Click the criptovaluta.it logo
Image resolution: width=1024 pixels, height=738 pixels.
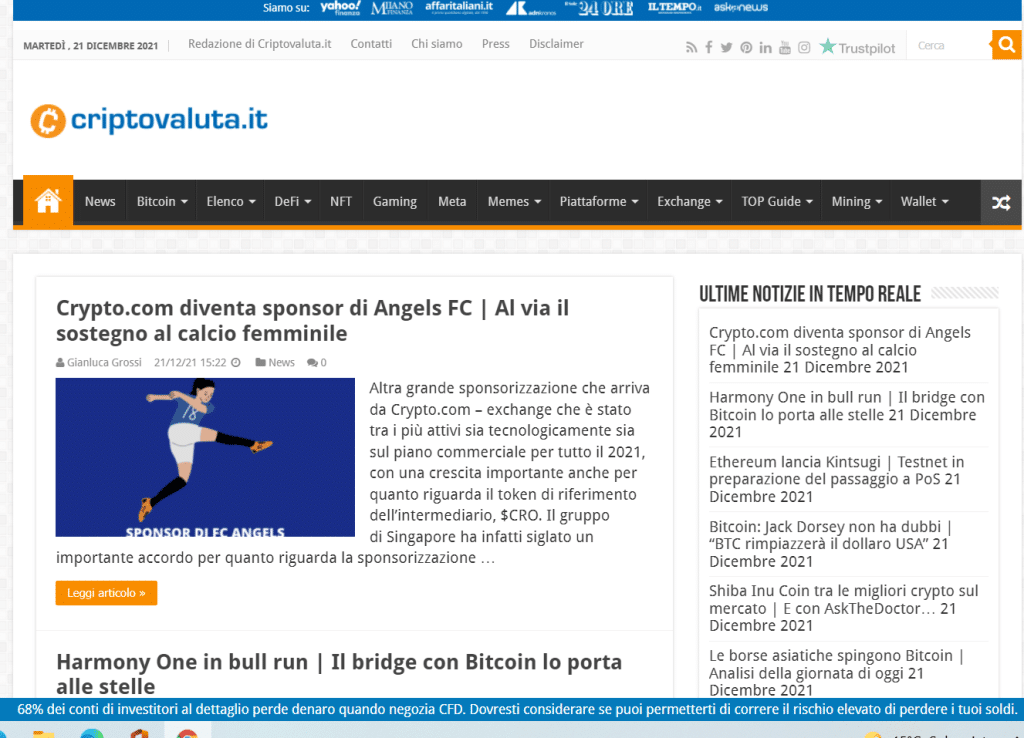pos(148,118)
